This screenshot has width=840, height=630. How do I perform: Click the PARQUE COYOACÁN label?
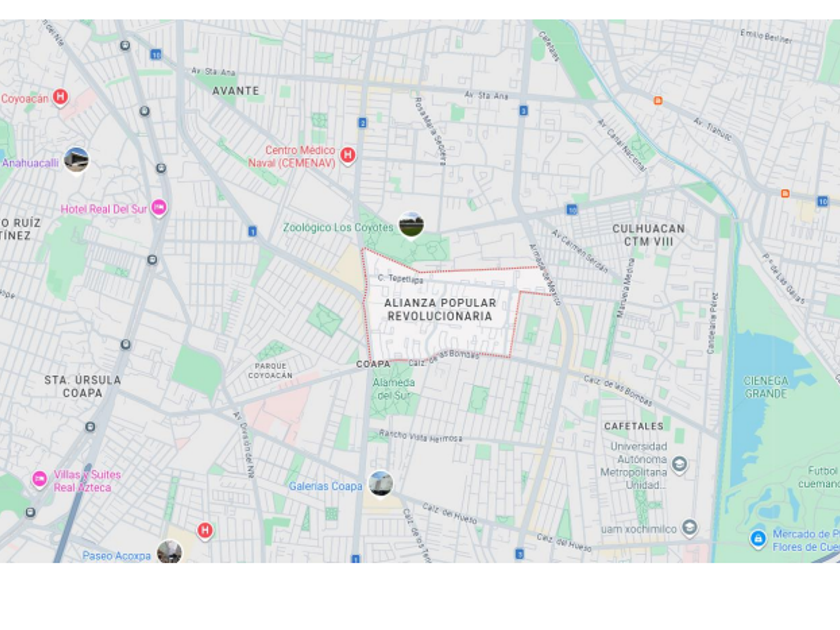pyautogui.click(x=271, y=370)
